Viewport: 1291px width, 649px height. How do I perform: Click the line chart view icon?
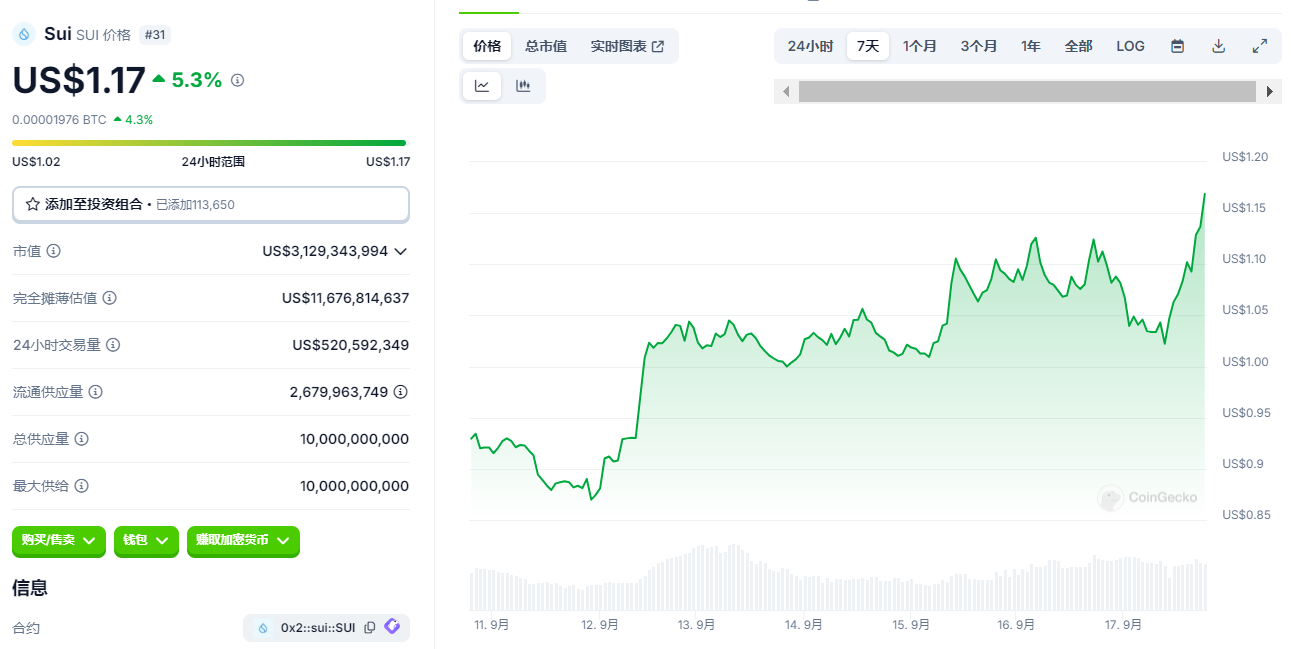[x=482, y=86]
